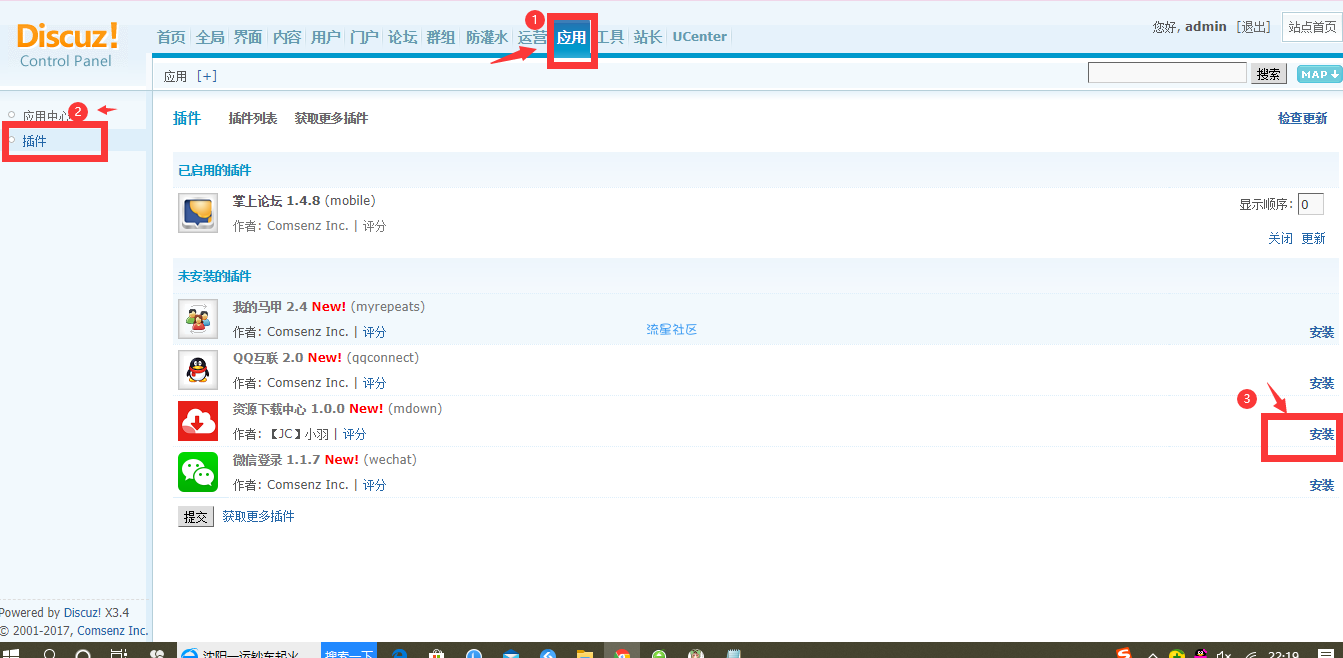
Task: Open the UCenter menu
Action: pos(700,37)
